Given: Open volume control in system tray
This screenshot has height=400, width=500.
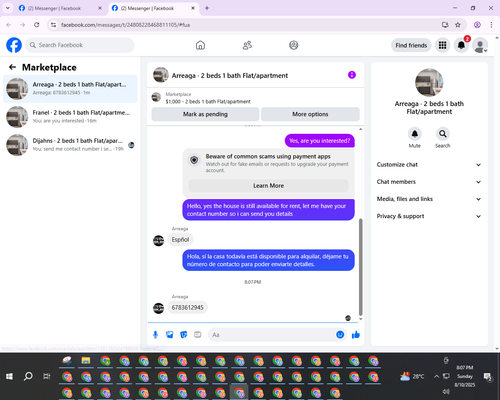Looking at the screenshot, I should (446, 391).
